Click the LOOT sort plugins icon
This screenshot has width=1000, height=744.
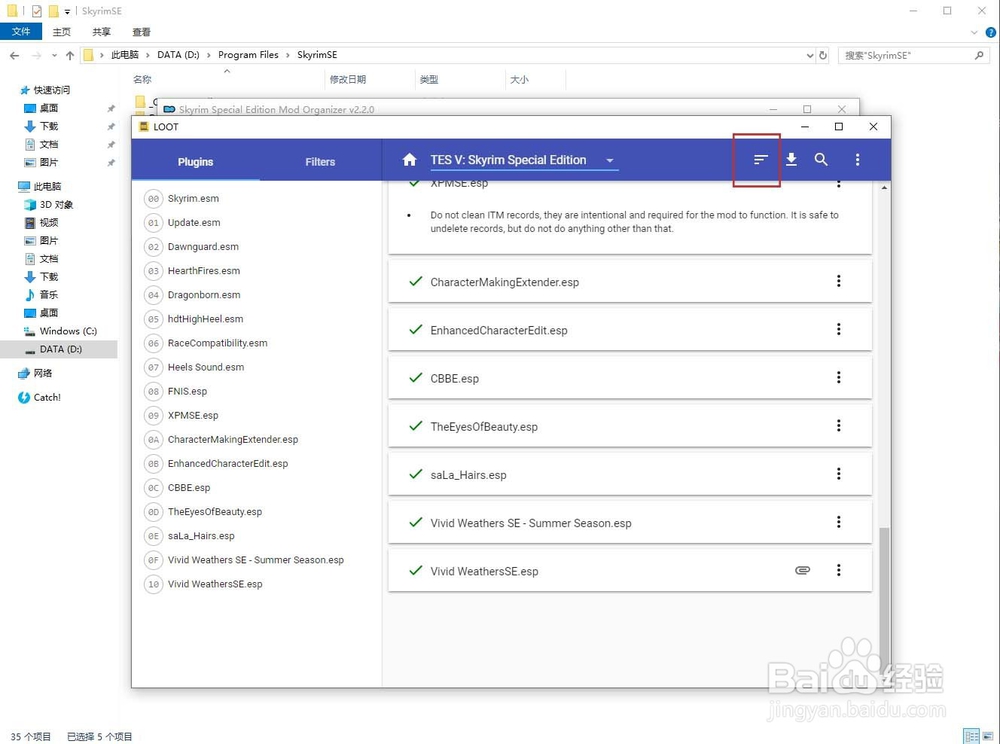pos(760,159)
